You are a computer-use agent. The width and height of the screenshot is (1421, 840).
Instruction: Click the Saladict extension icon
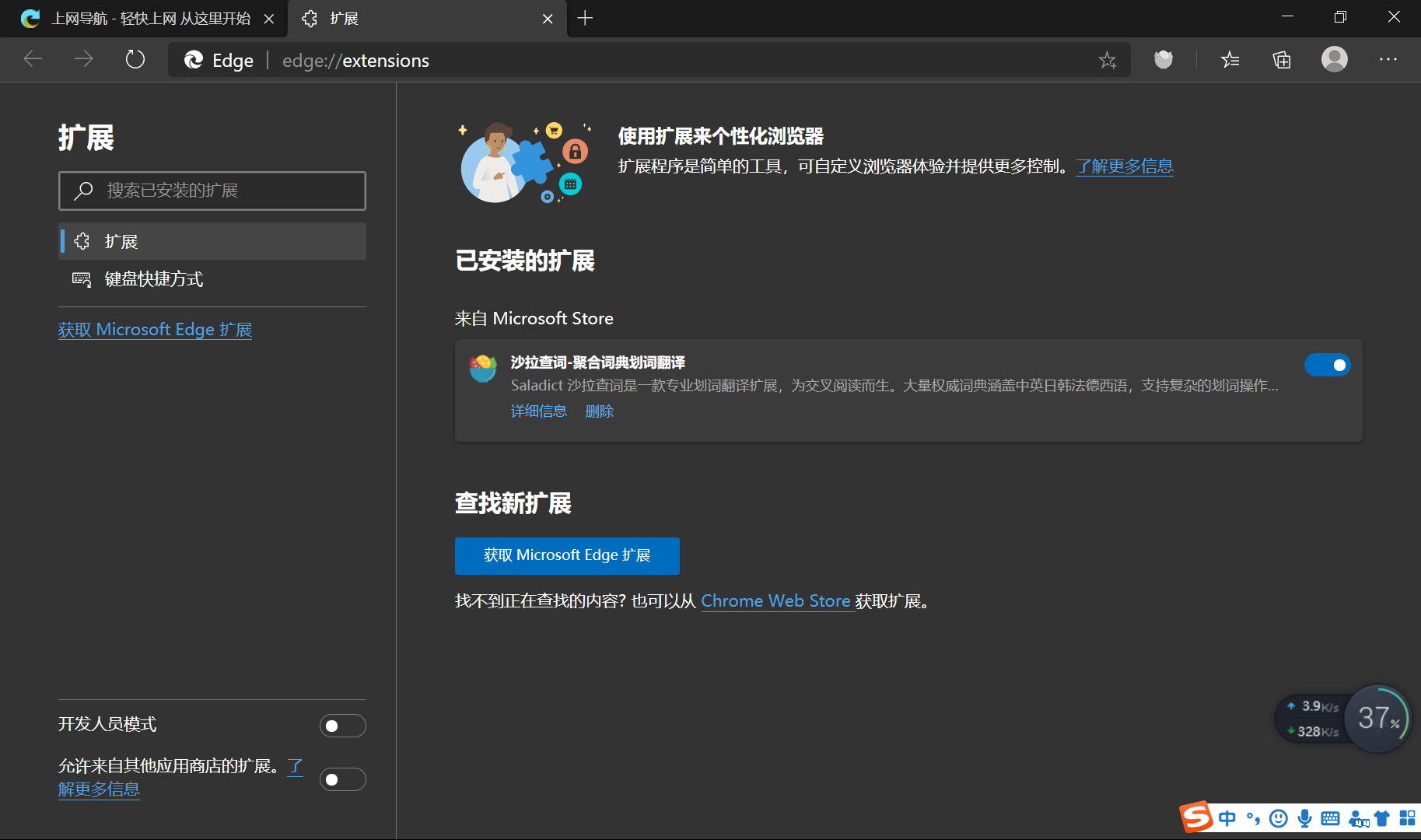tap(483, 368)
